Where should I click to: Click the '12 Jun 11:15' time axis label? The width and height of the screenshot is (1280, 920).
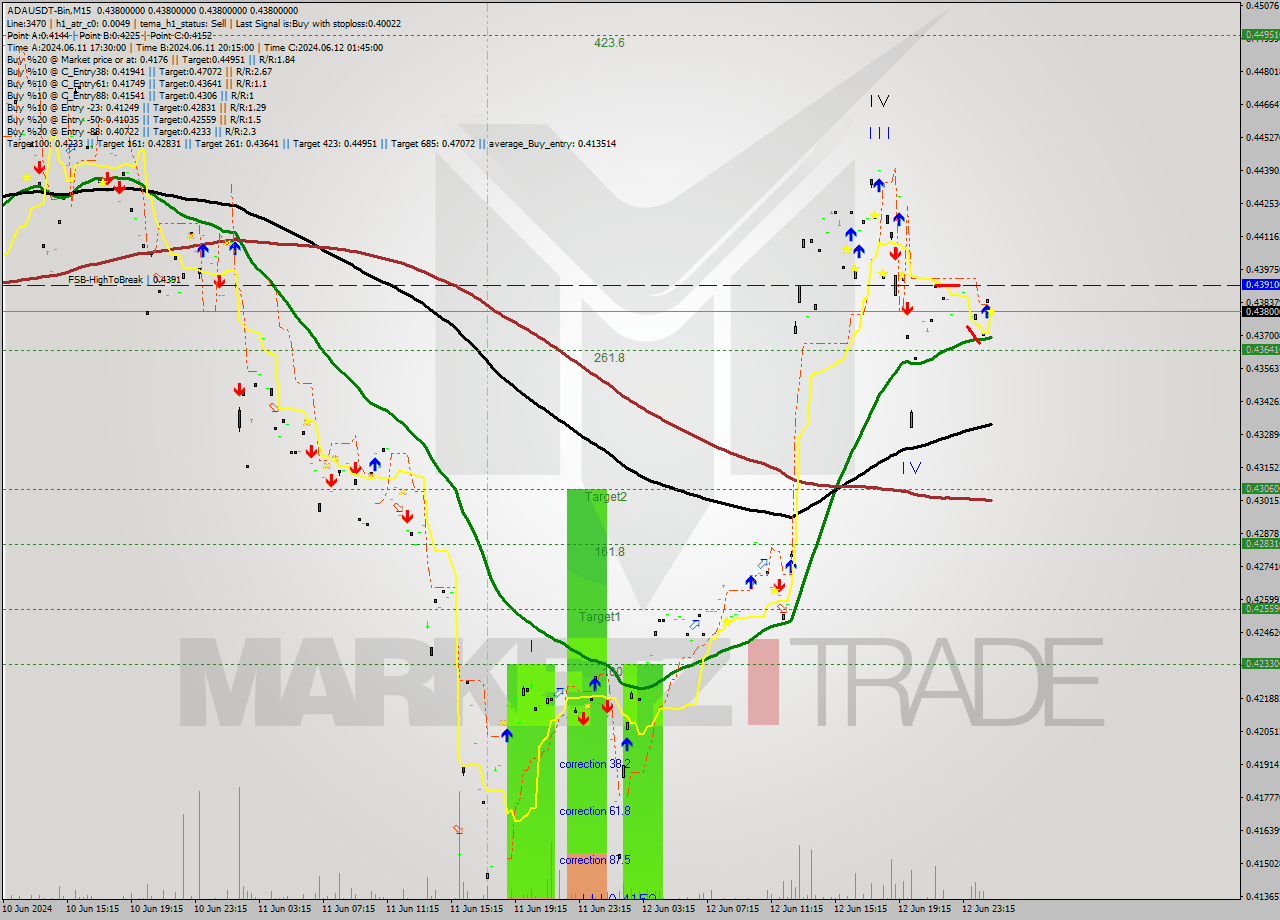click(x=797, y=910)
